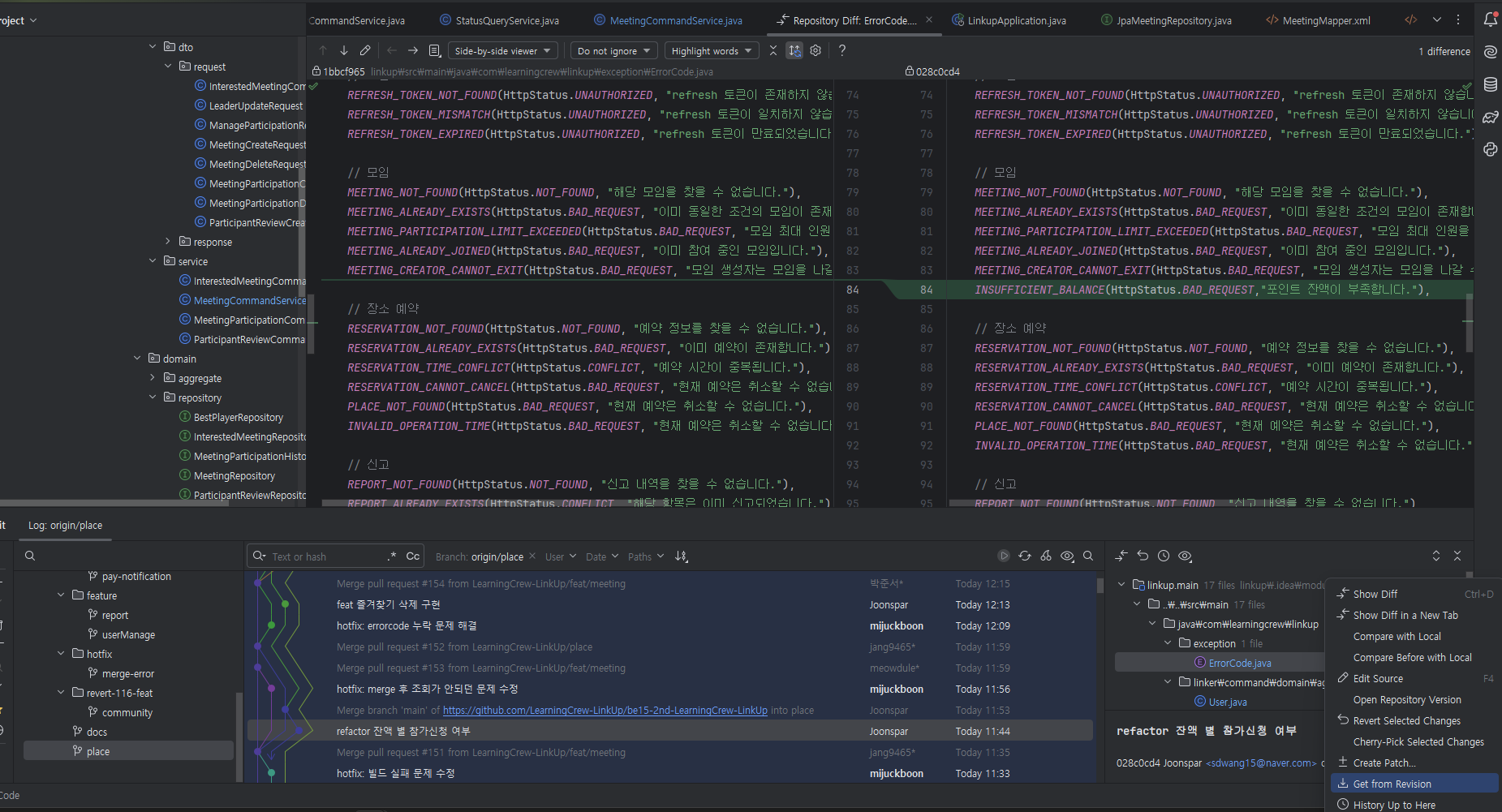
Task: Toggle synchronize scrolling in diff viewer
Action: 794,50
